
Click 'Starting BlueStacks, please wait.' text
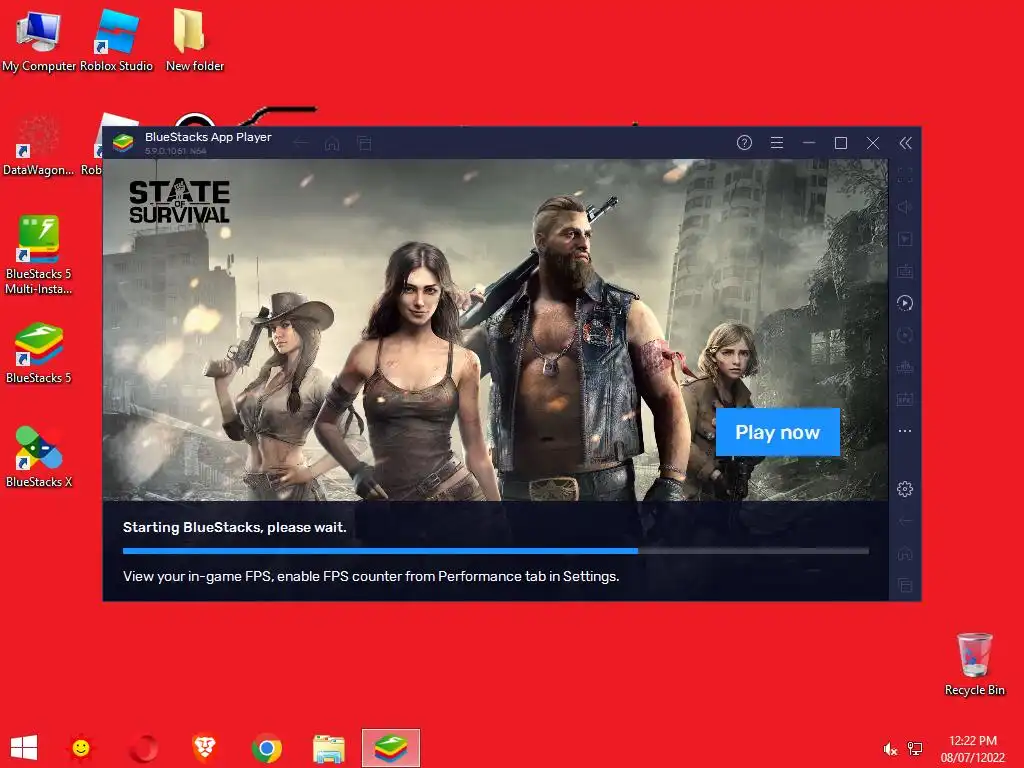pyautogui.click(x=234, y=527)
